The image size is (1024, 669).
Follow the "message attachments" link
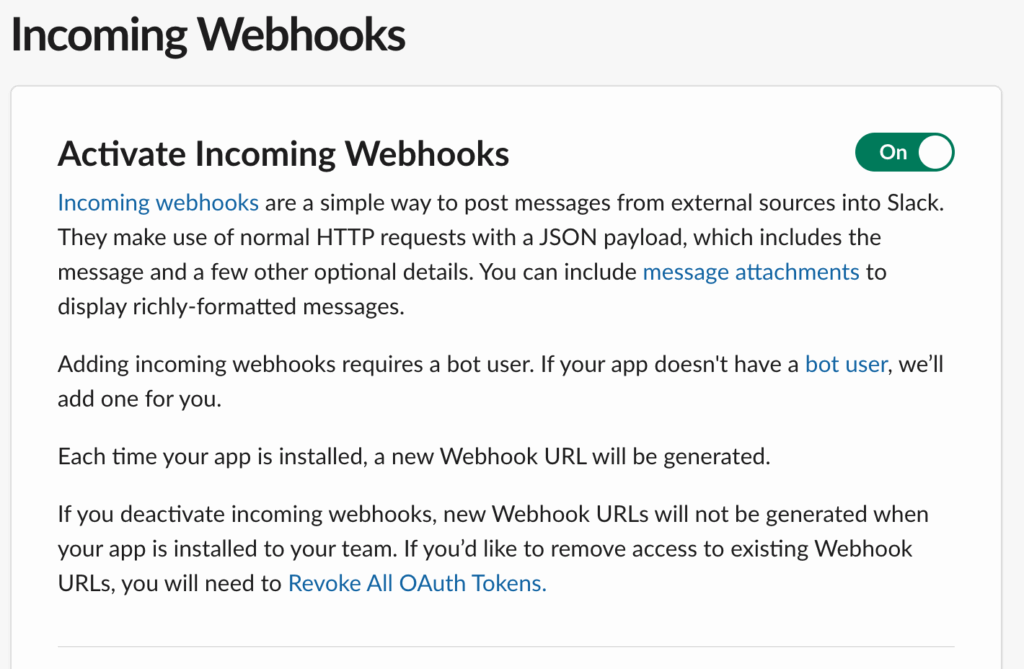click(751, 271)
